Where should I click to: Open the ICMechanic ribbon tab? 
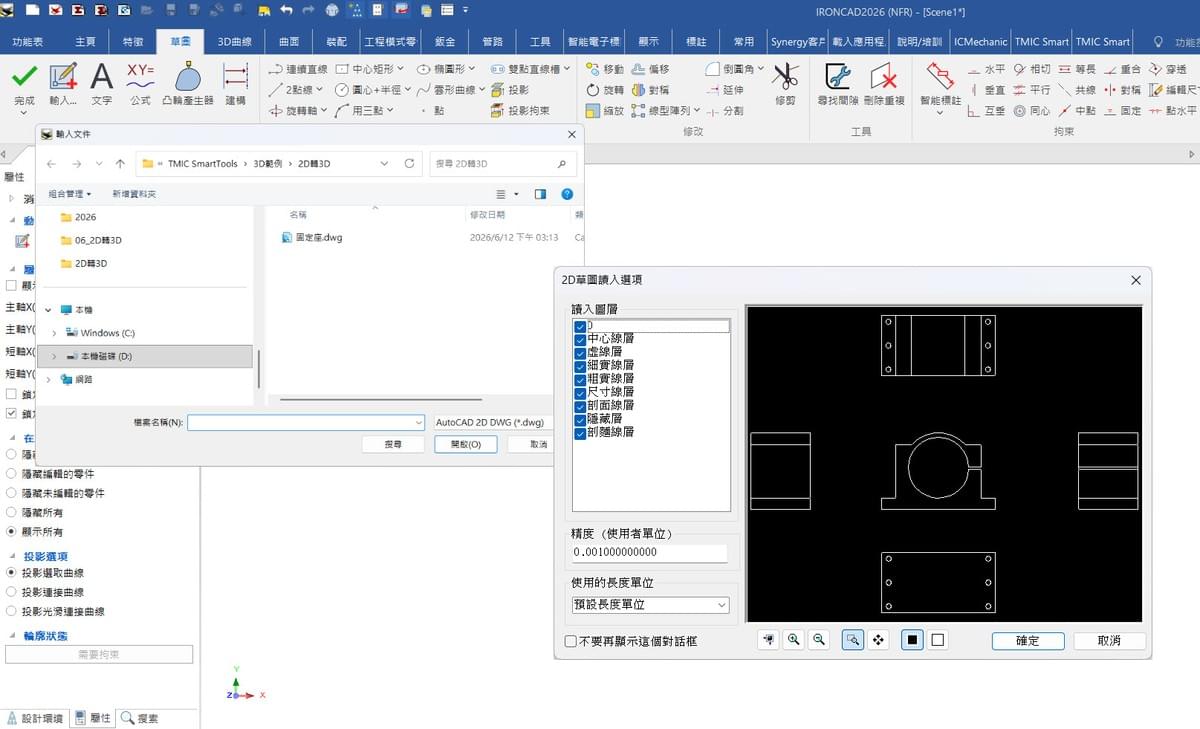click(981, 42)
